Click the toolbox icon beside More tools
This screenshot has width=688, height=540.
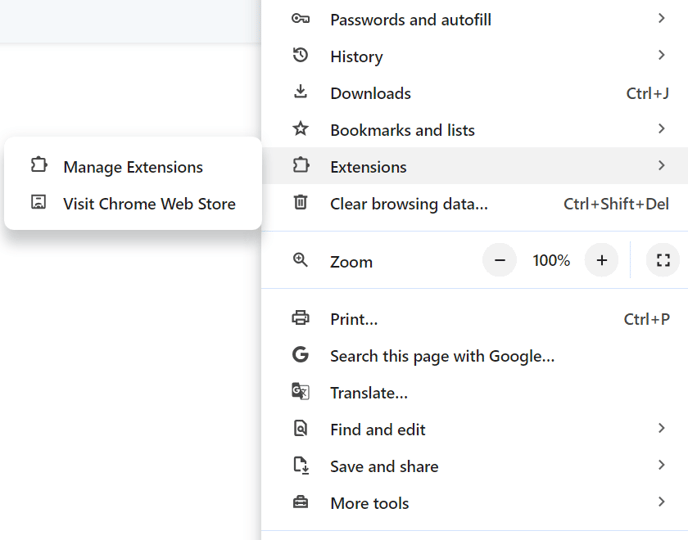point(300,503)
